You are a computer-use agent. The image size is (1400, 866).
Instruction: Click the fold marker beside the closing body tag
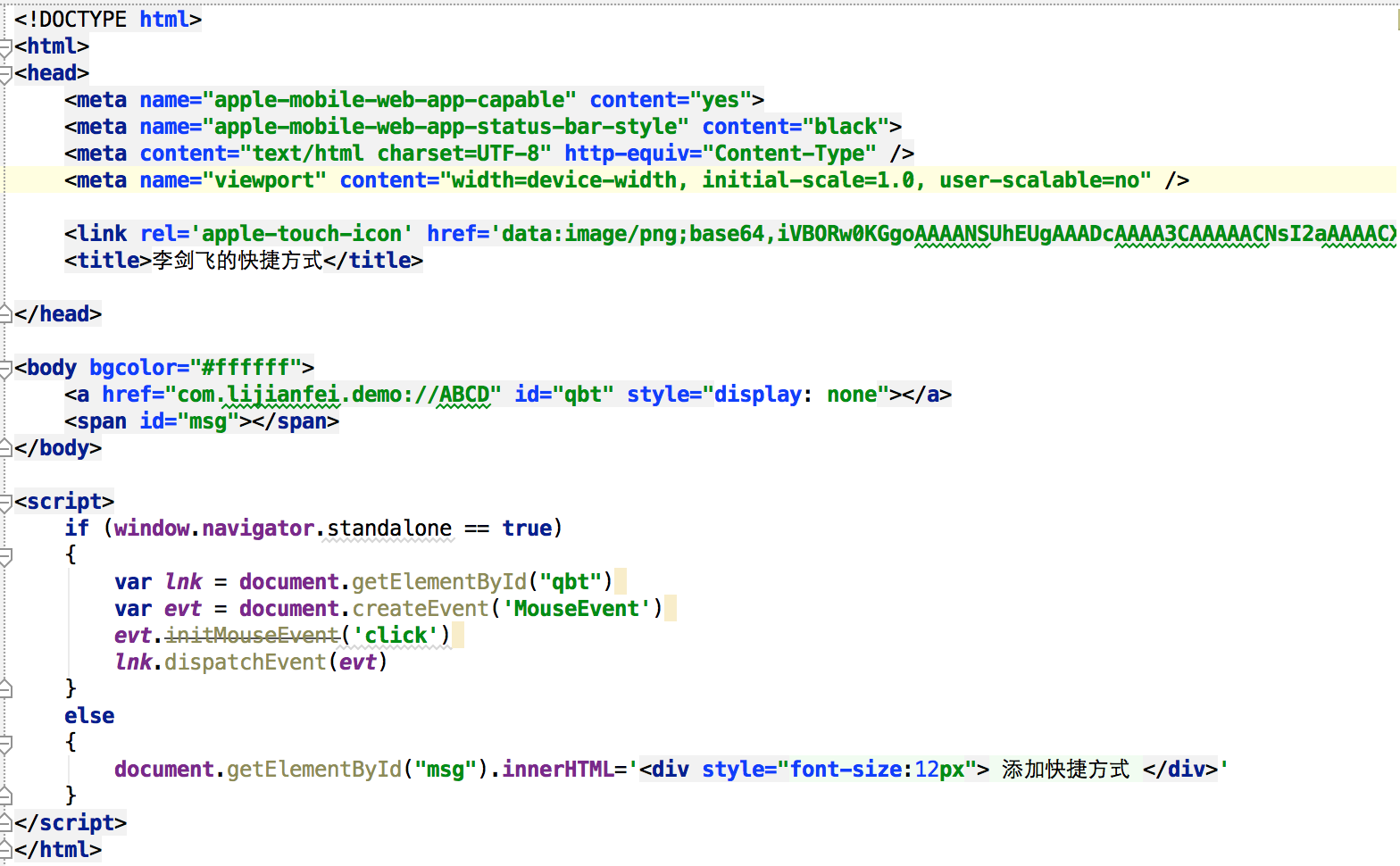pos(5,447)
